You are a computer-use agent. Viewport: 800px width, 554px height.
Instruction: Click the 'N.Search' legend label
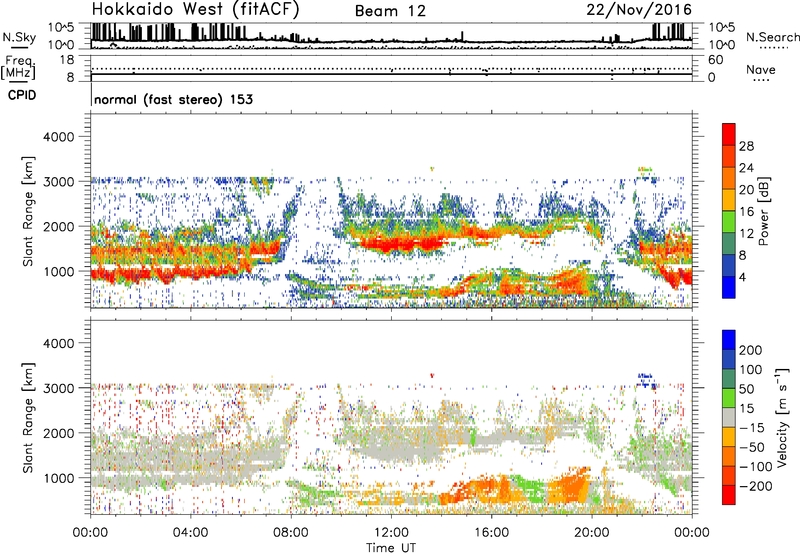click(773, 37)
